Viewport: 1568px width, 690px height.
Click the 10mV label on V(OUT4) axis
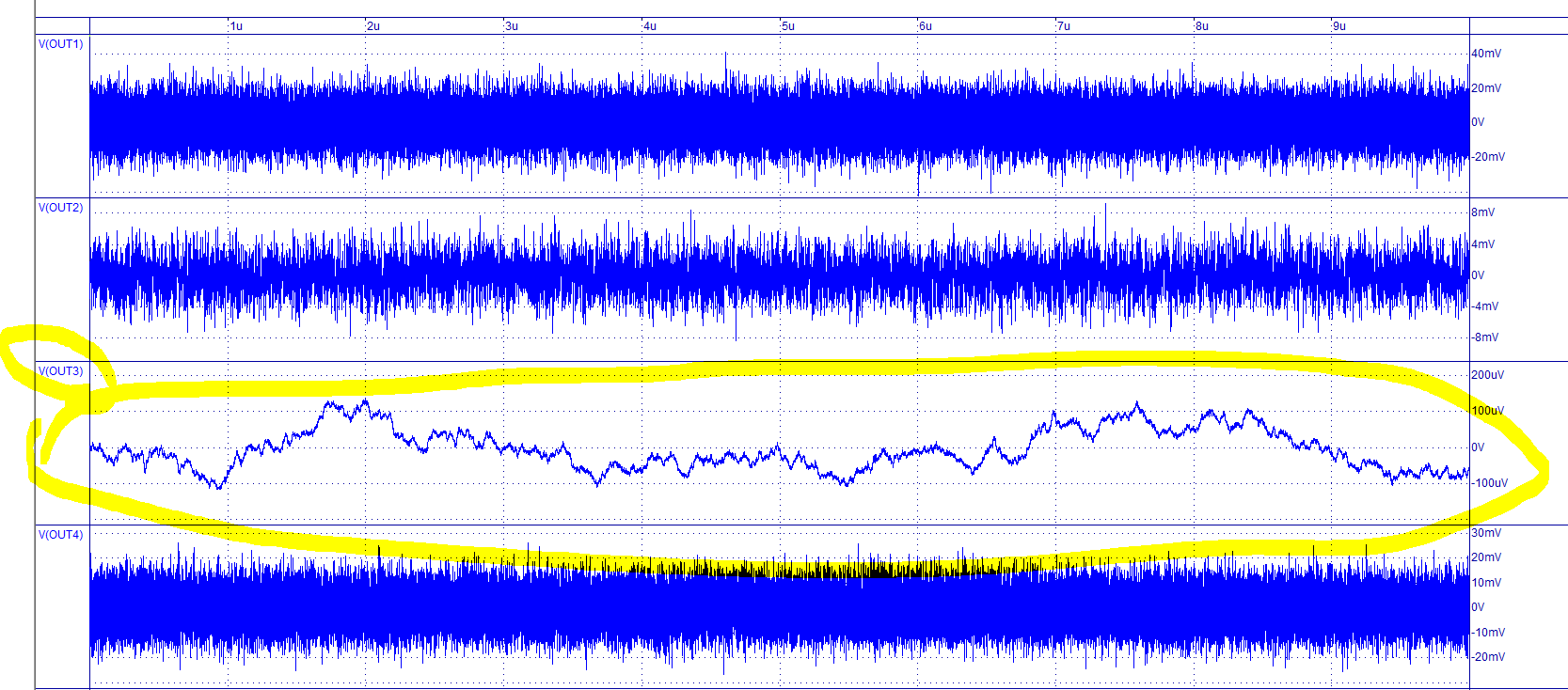pos(1486,583)
